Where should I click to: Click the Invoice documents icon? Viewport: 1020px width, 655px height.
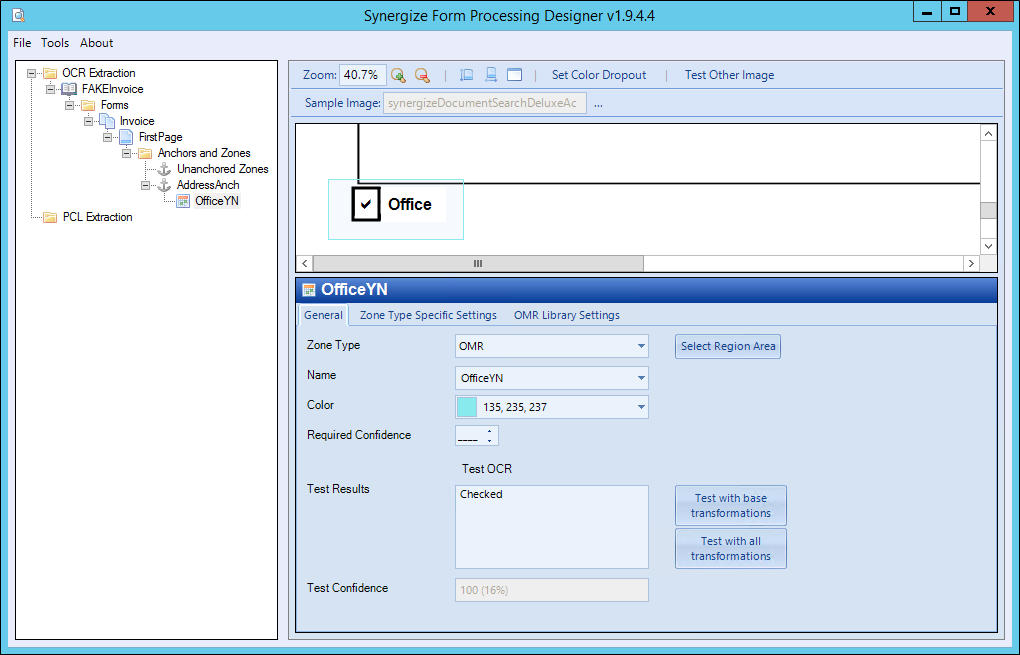tap(107, 121)
